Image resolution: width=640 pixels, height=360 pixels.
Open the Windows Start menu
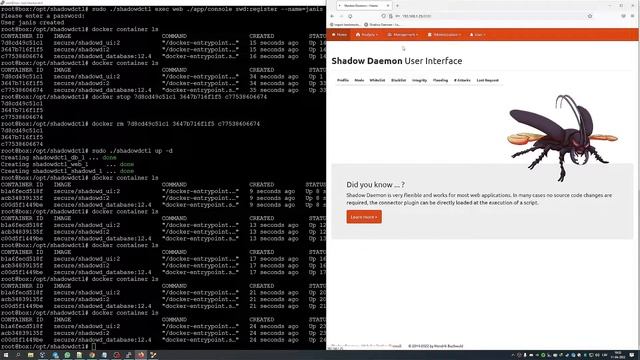pos(6,355)
